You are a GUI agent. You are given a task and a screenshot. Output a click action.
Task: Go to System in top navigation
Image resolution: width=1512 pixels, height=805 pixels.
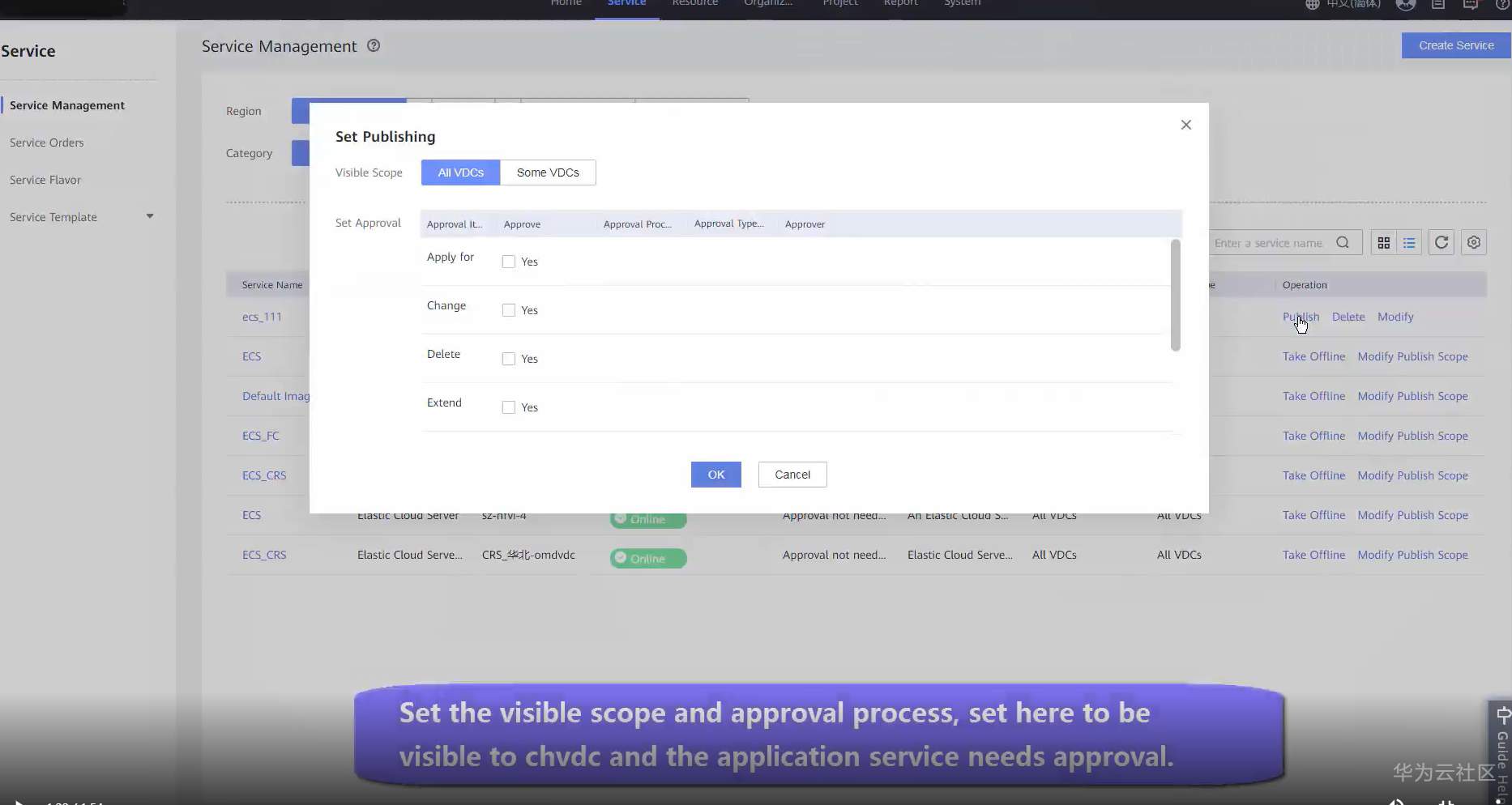tap(963, 3)
